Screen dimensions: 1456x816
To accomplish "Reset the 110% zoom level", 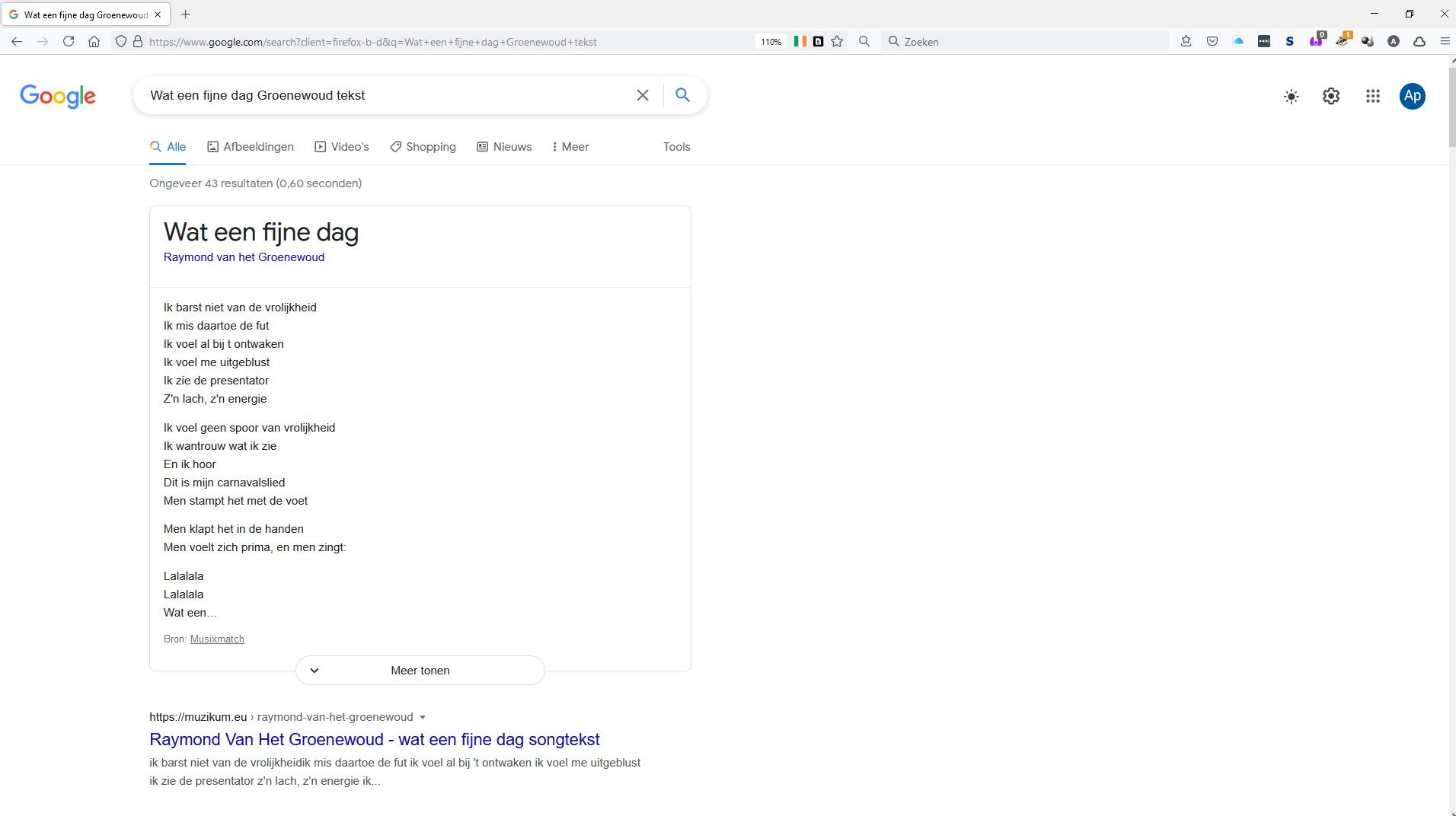I will pyautogui.click(x=771, y=42).
